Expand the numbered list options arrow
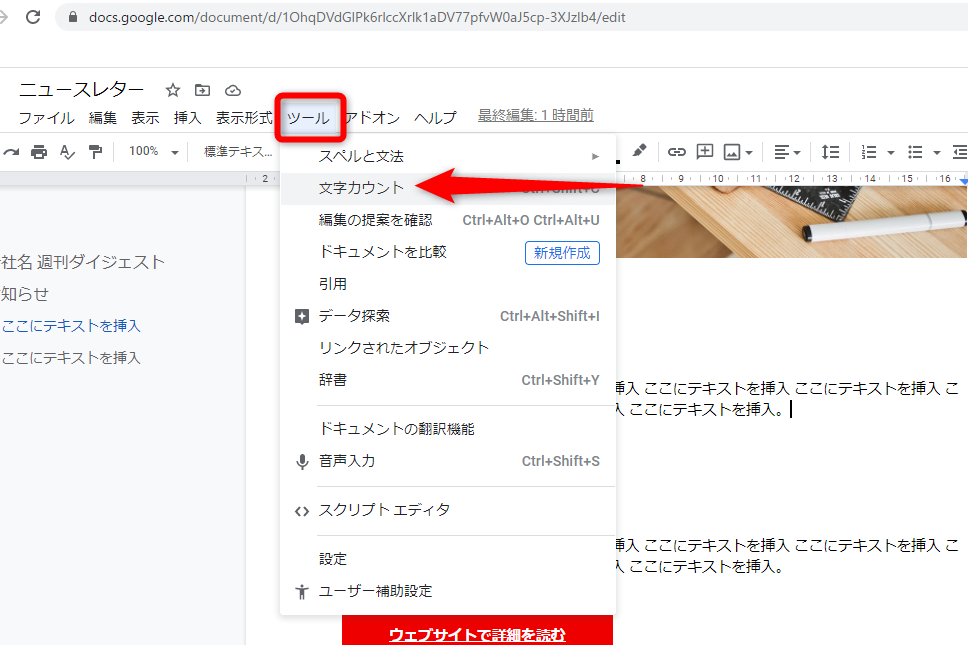Viewport: 968px width, 645px height. (x=890, y=152)
